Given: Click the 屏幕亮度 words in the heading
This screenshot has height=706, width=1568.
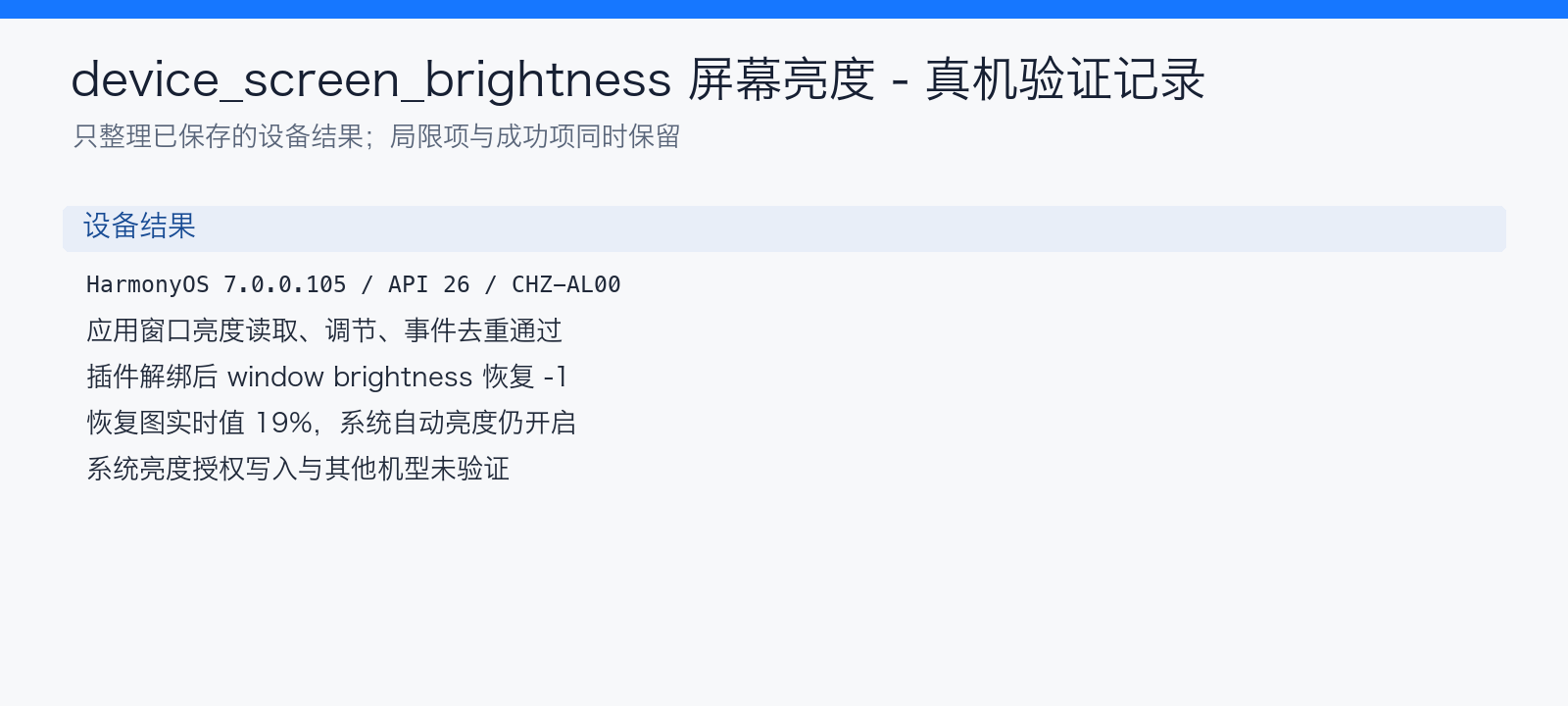Looking at the screenshot, I should (781, 79).
